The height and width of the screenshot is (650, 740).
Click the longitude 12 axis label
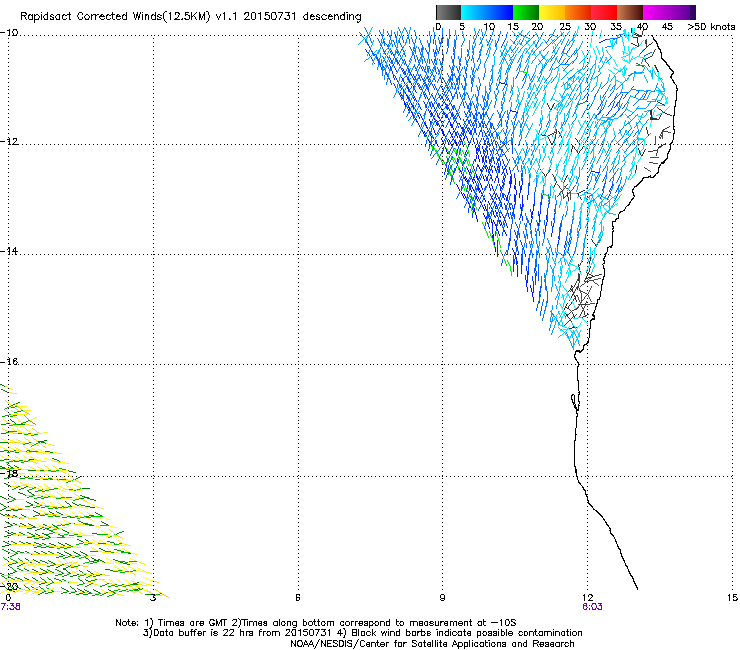(x=587, y=598)
